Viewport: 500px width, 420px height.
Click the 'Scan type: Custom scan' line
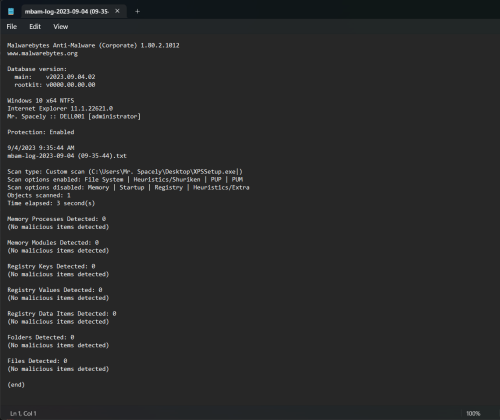coord(125,172)
